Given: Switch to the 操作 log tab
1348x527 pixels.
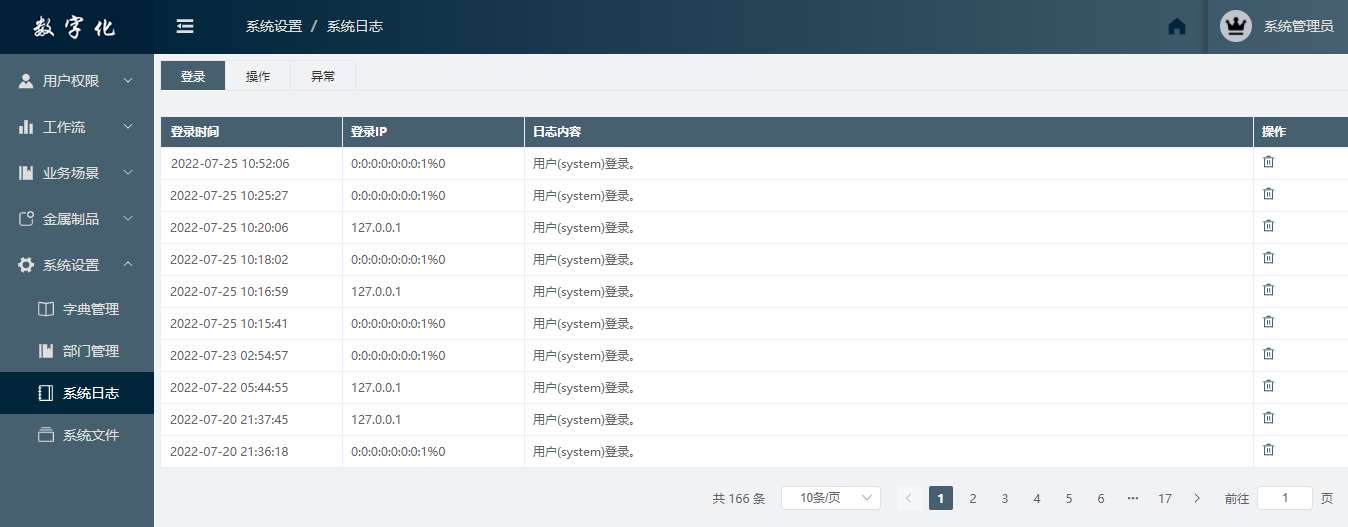Looking at the screenshot, I should point(258,76).
